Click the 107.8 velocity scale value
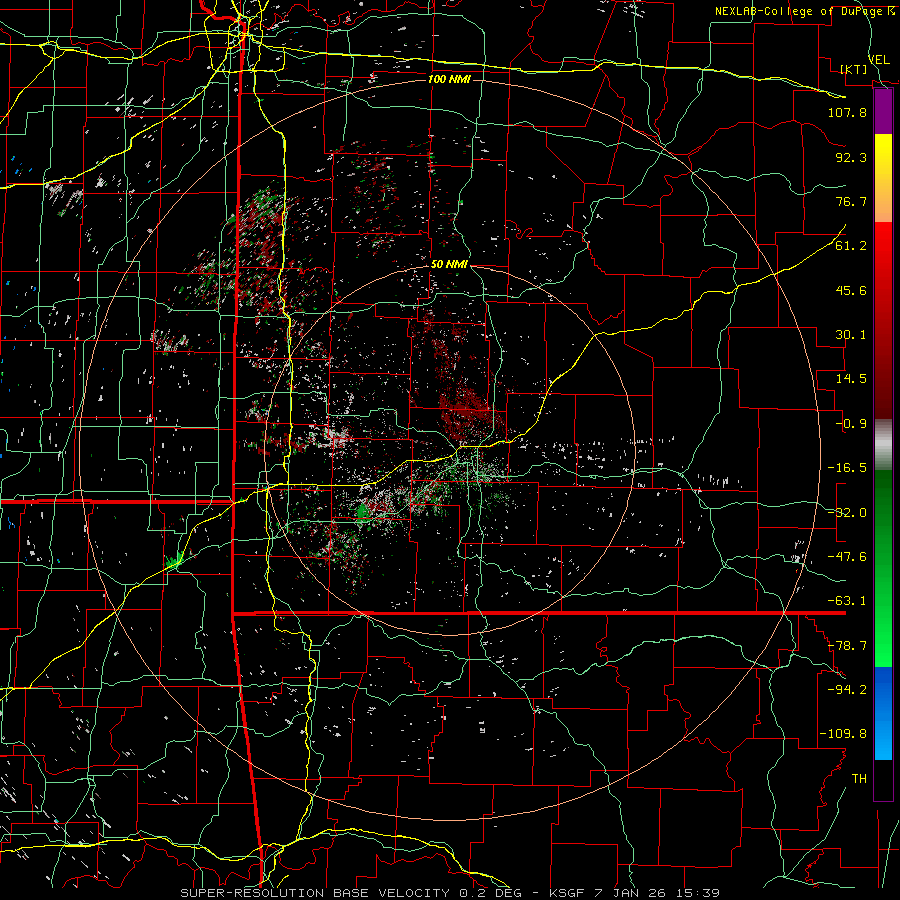The height and width of the screenshot is (900, 900). coord(847,112)
